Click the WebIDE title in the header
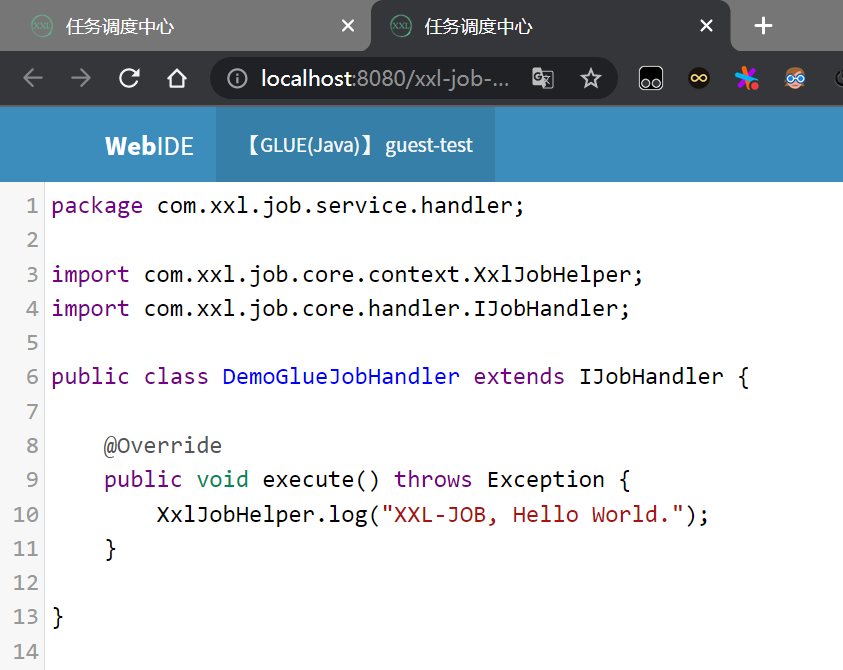 pyautogui.click(x=149, y=145)
